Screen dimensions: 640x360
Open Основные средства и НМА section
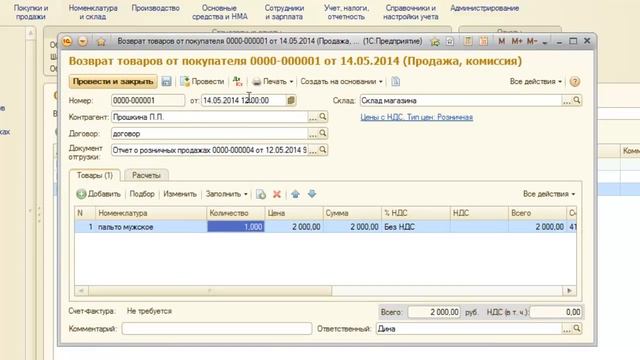coord(220,12)
